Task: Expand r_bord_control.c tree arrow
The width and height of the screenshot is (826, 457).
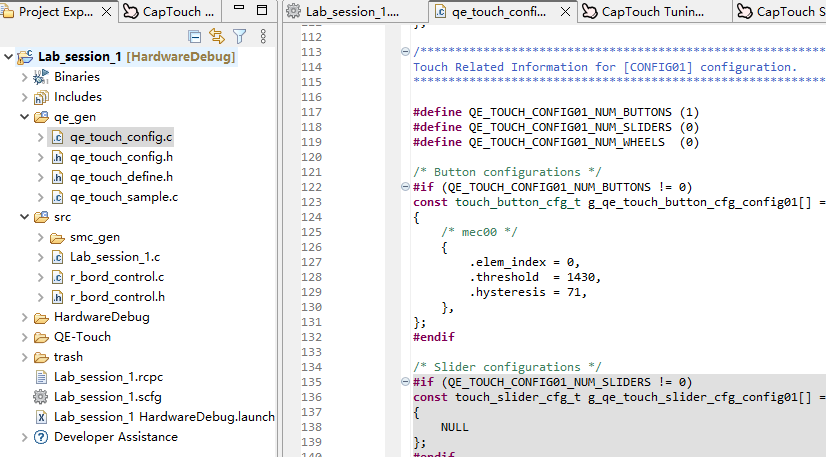Action: click(41, 277)
